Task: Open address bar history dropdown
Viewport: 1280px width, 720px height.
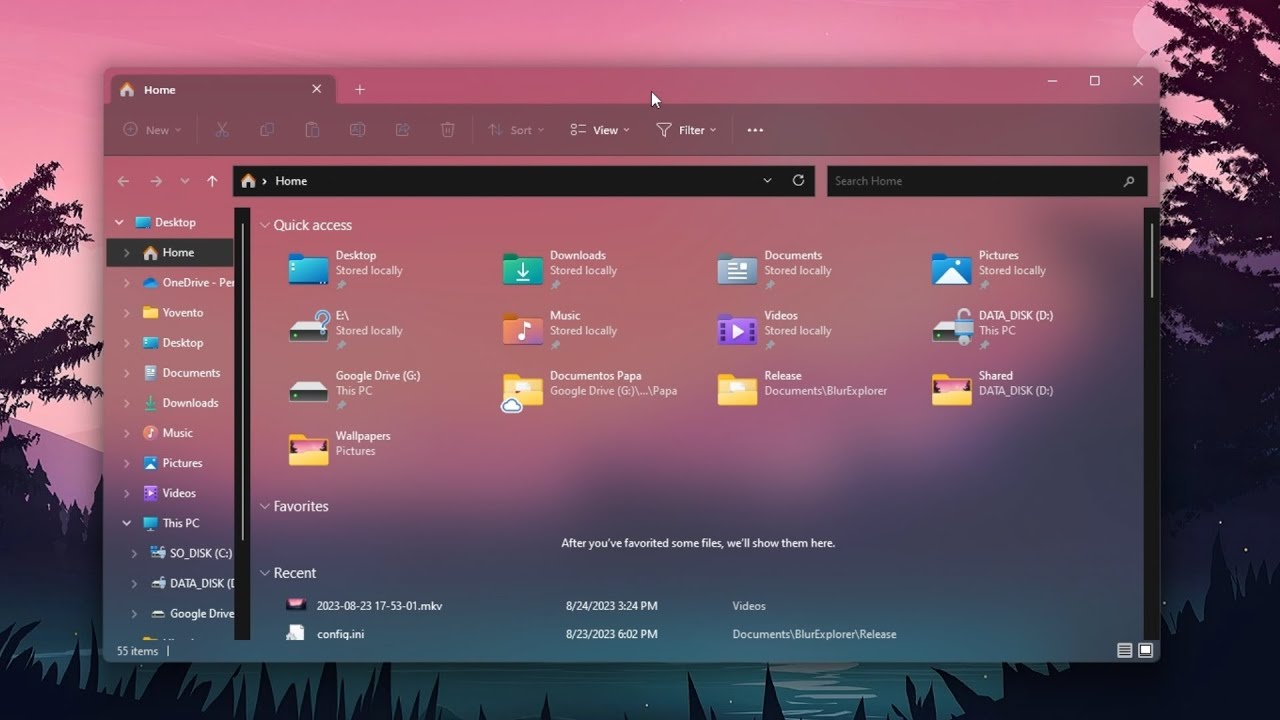Action: [x=767, y=181]
